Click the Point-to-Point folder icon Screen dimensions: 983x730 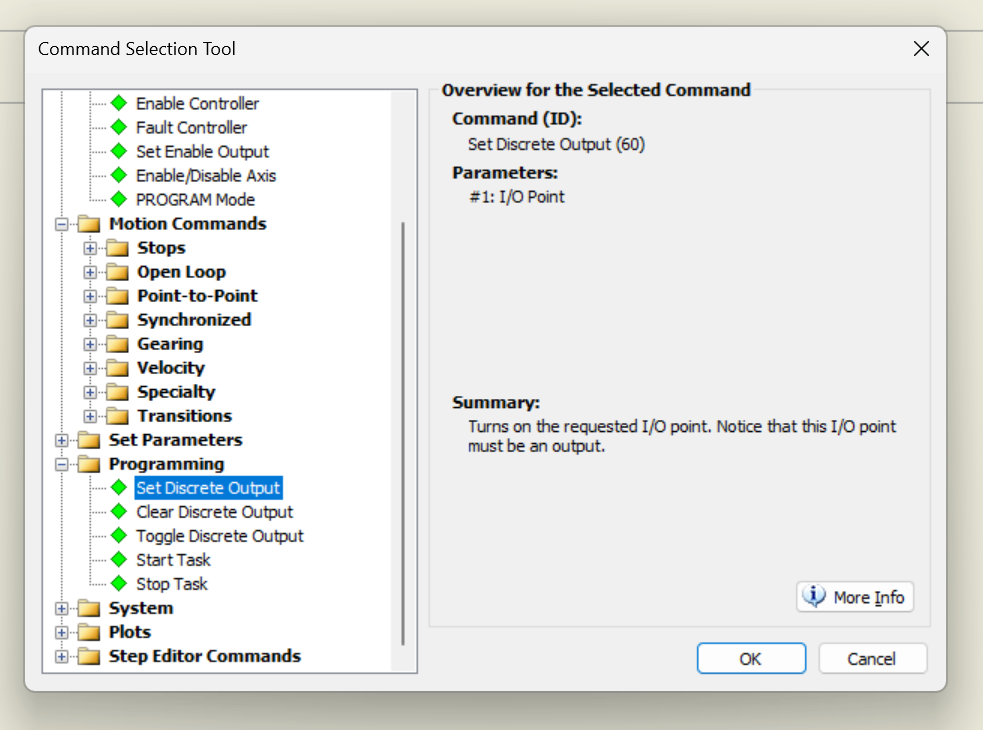(x=117, y=296)
